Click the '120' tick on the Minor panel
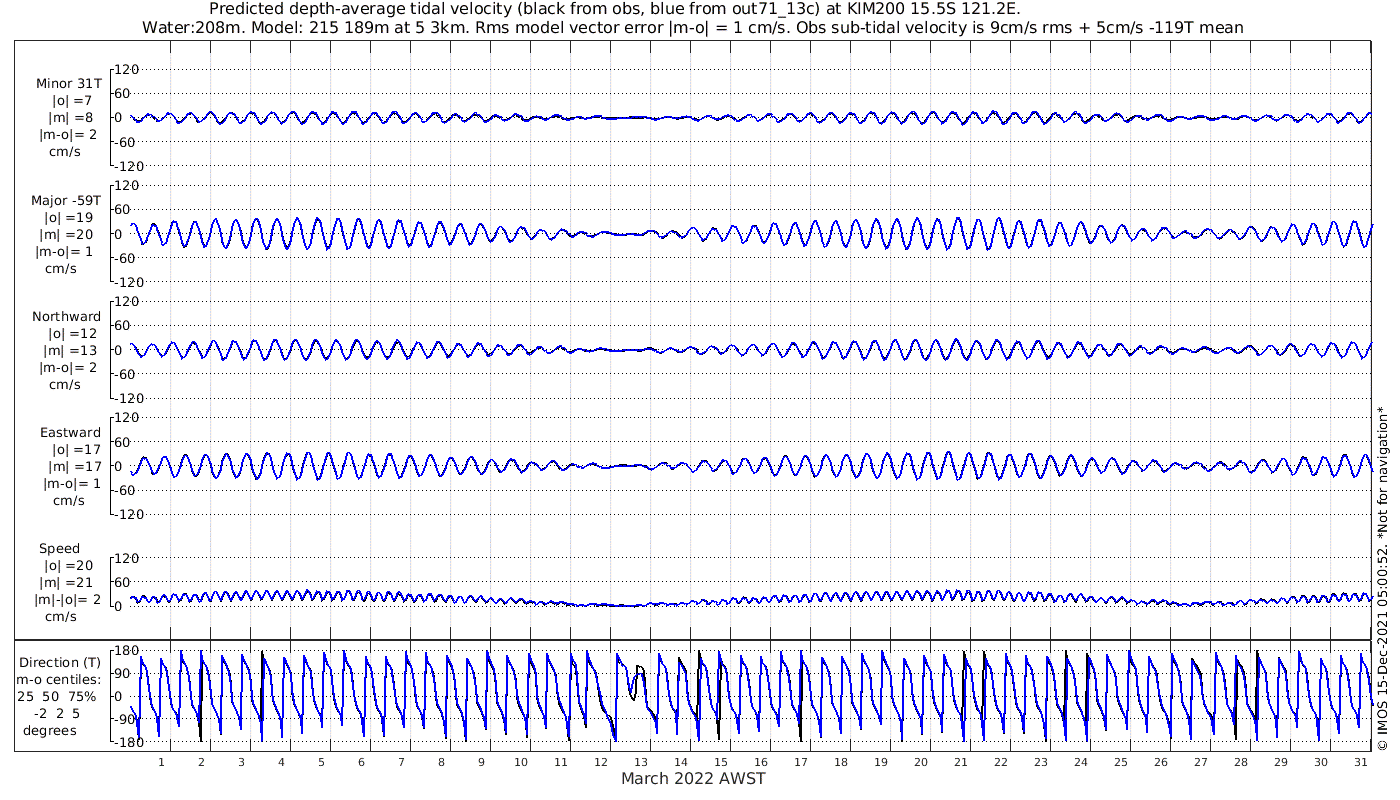The image size is (1400, 800). 126,69
